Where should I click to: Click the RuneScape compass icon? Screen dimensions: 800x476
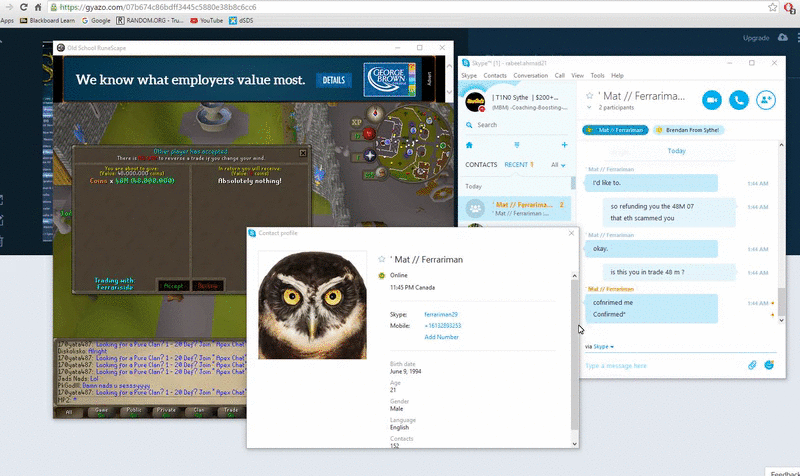pos(376,113)
